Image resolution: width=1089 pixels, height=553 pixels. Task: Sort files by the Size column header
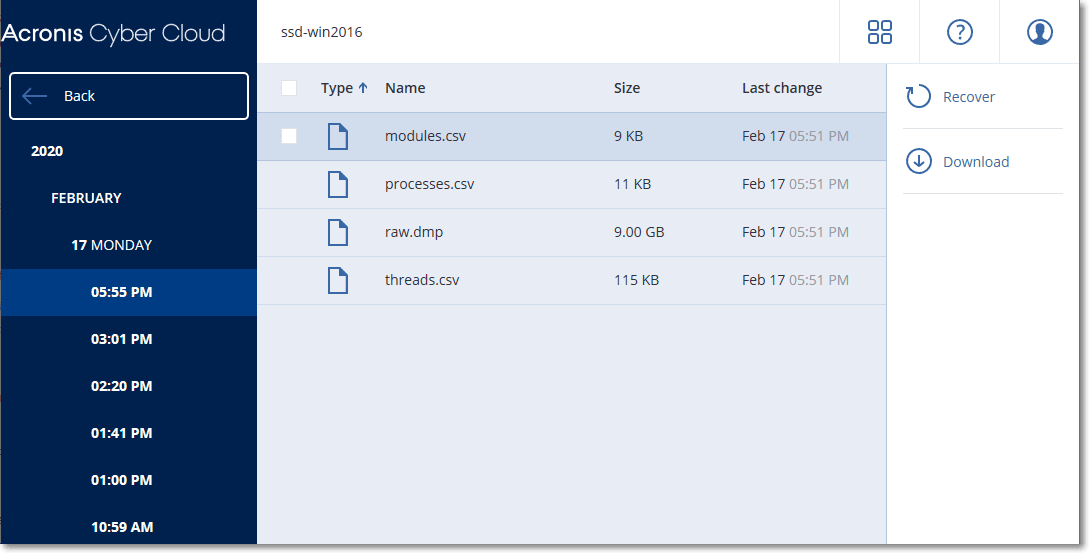pyautogui.click(x=626, y=88)
